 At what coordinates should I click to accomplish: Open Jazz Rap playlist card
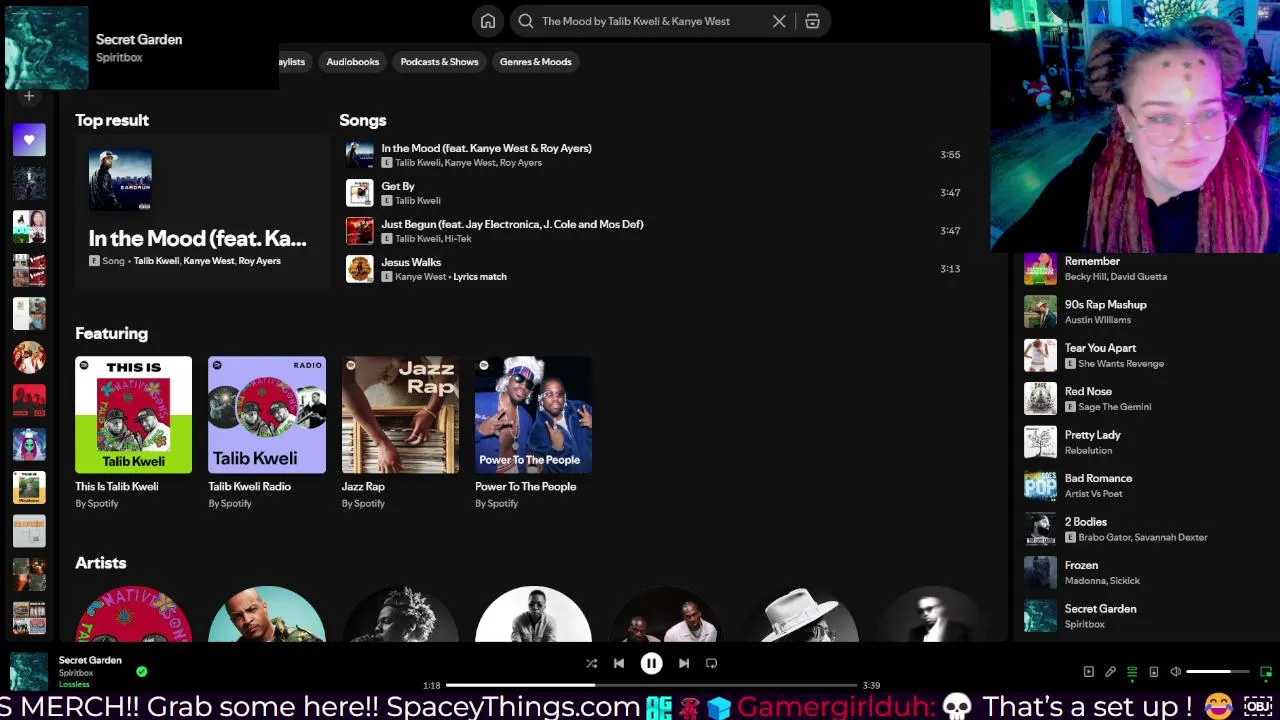[x=400, y=432]
